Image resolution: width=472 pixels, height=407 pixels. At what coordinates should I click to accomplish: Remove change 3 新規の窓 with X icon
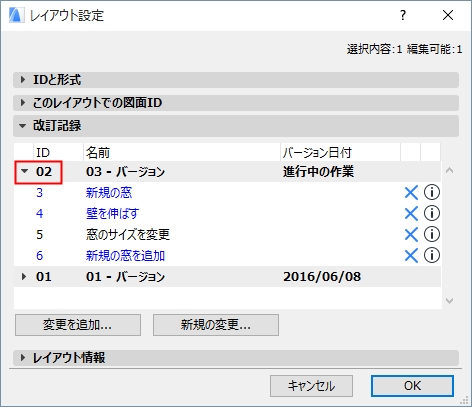coord(411,193)
